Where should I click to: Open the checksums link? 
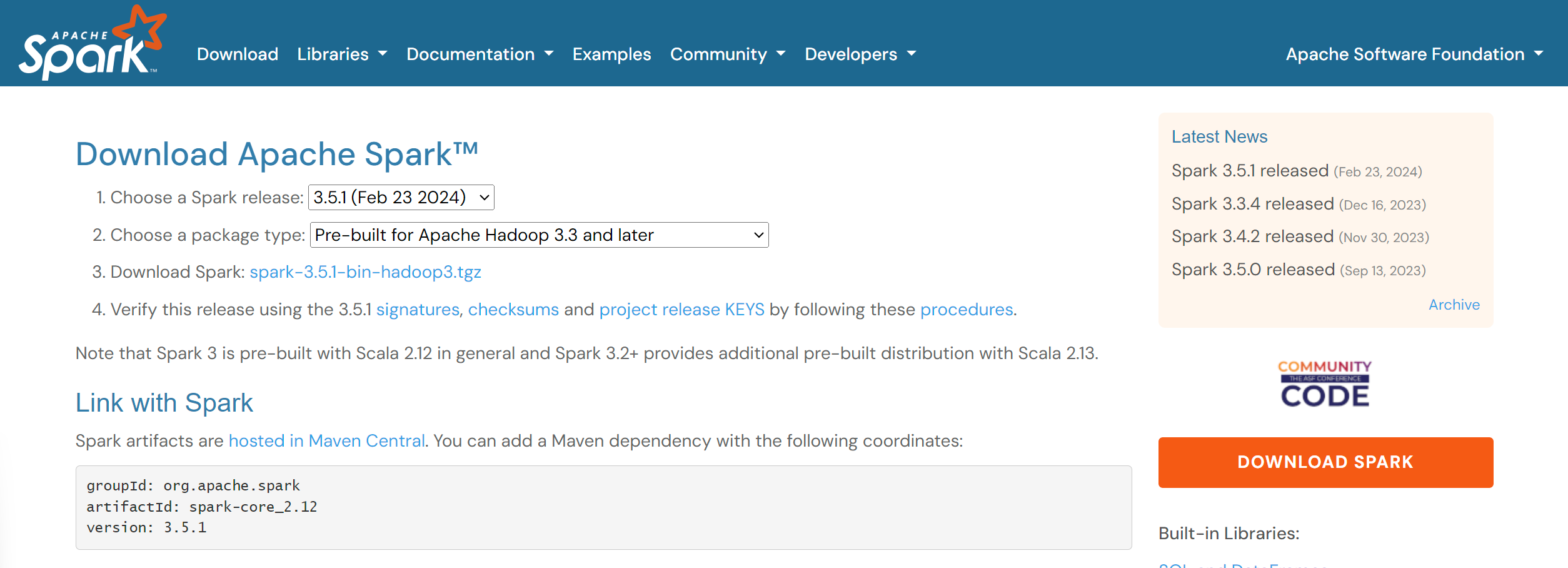click(513, 310)
